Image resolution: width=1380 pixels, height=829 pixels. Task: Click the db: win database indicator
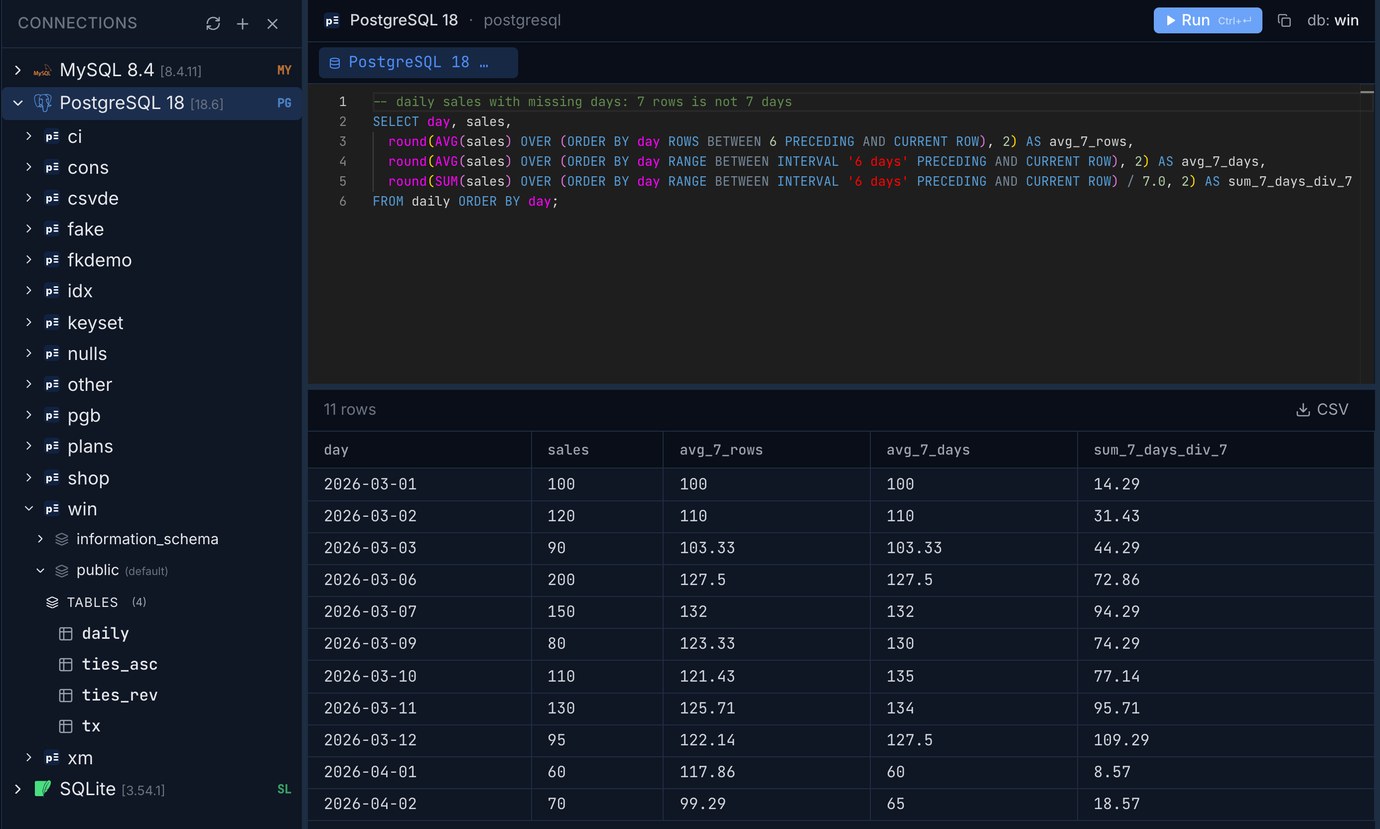(x=1333, y=20)
